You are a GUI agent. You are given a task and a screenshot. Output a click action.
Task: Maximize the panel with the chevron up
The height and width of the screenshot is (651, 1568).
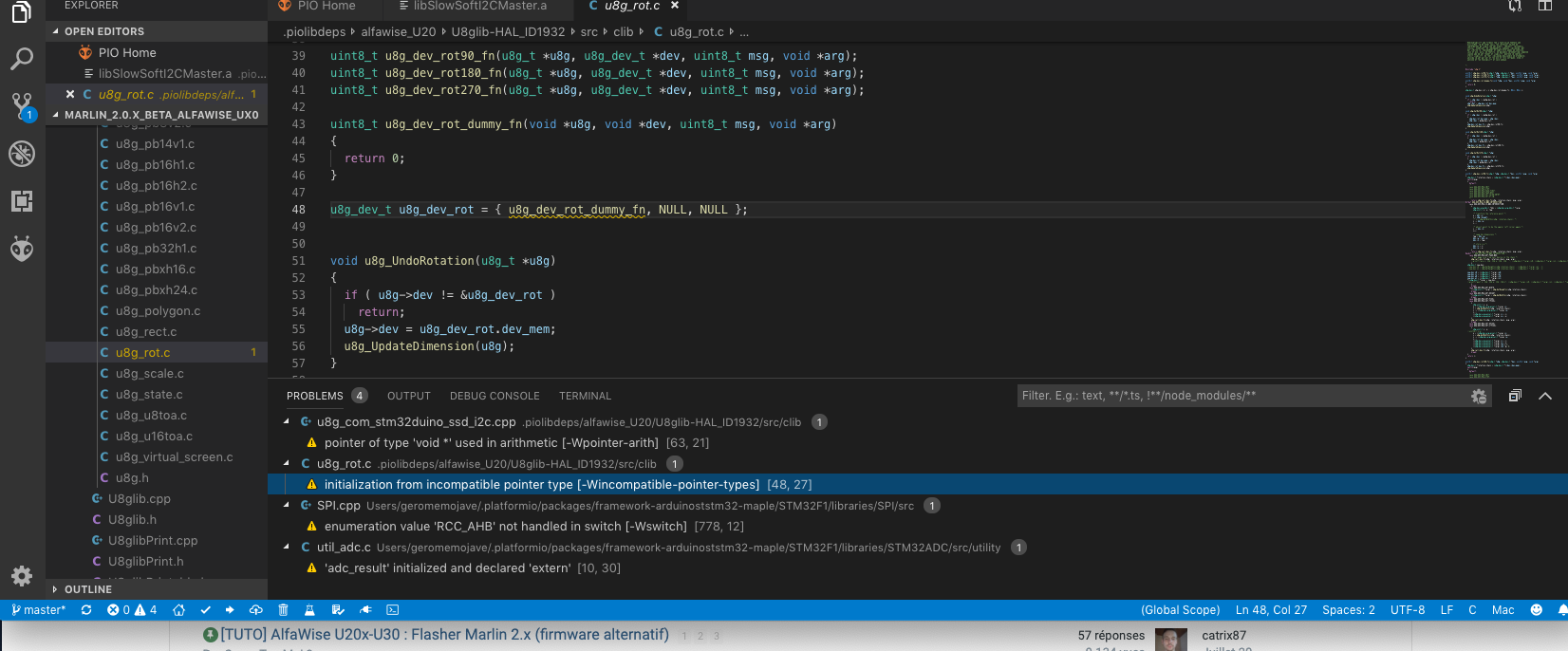[1545, 396]
